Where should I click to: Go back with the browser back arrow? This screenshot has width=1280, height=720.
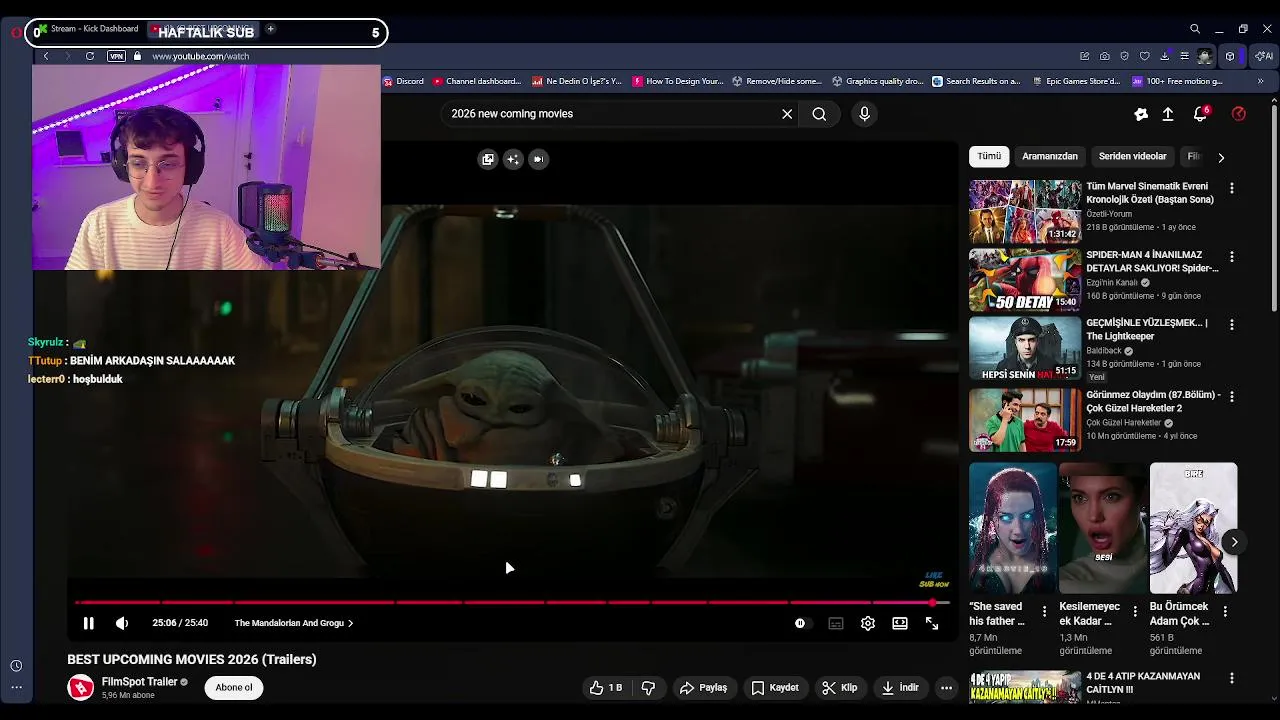coord(46,56)
